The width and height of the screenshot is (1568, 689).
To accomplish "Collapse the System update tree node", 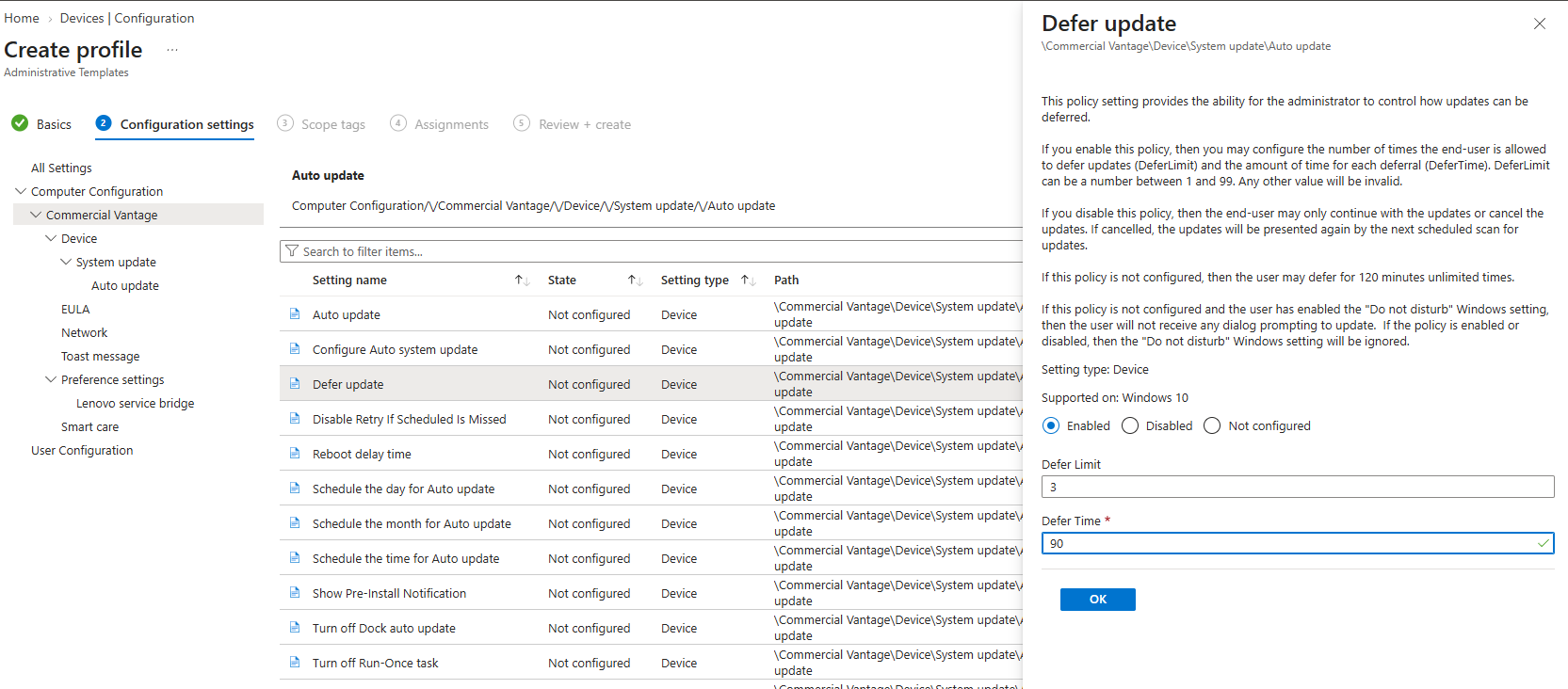I will (x=66, y=262).
